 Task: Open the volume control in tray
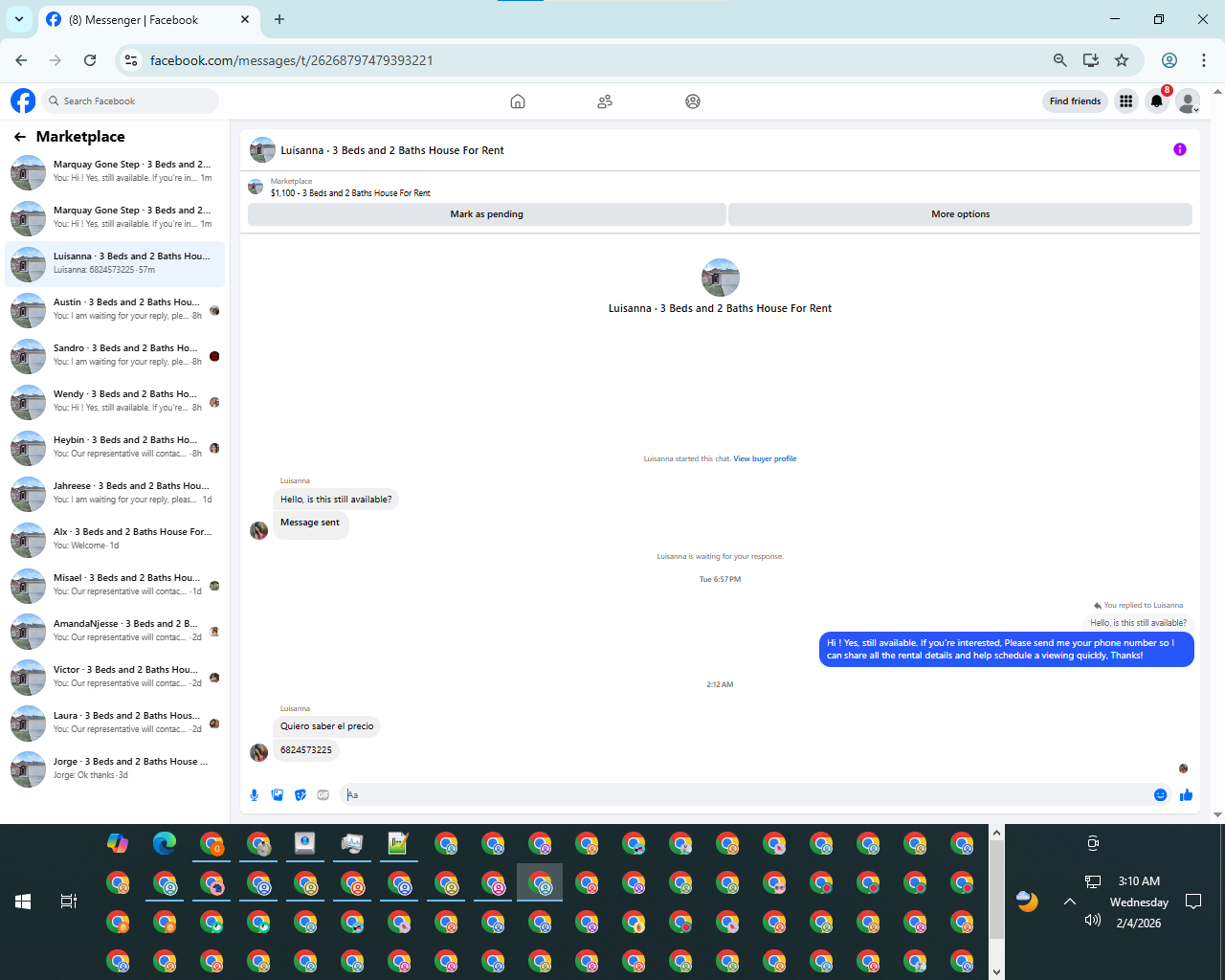1093,921
